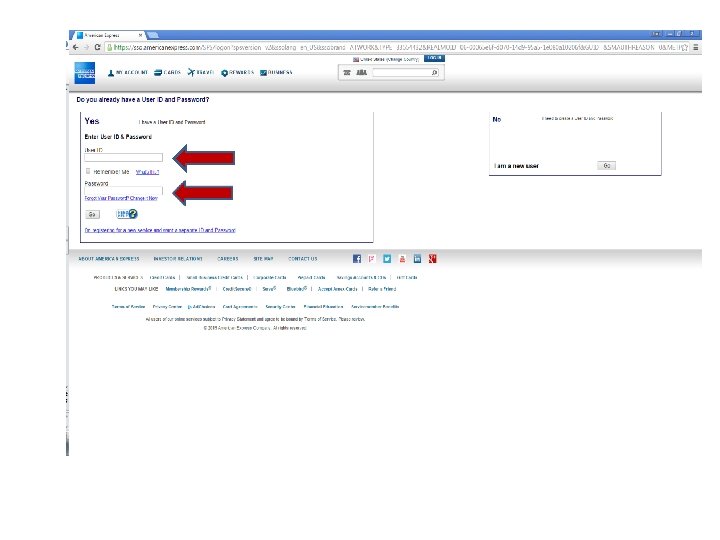This screenshot has width=720, height=540.
Task: Open the Twitter social icon
Action: [387, 259]
